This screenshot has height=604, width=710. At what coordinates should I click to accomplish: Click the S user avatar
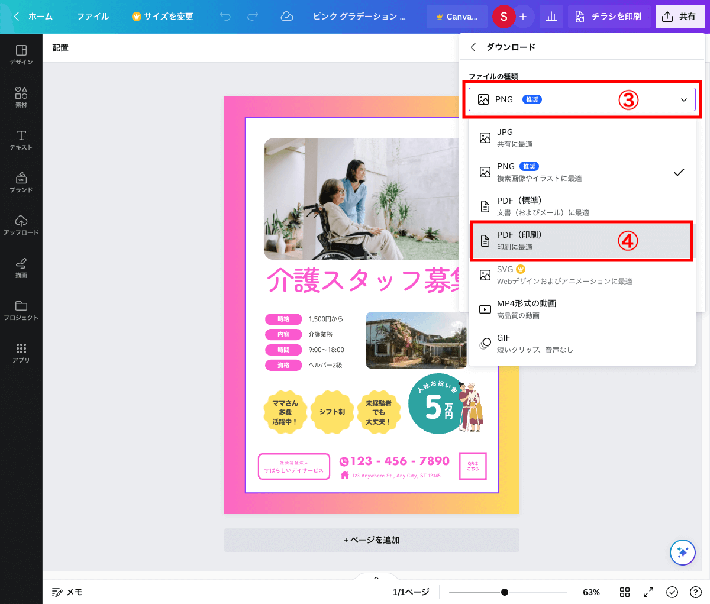click(504, 17)
